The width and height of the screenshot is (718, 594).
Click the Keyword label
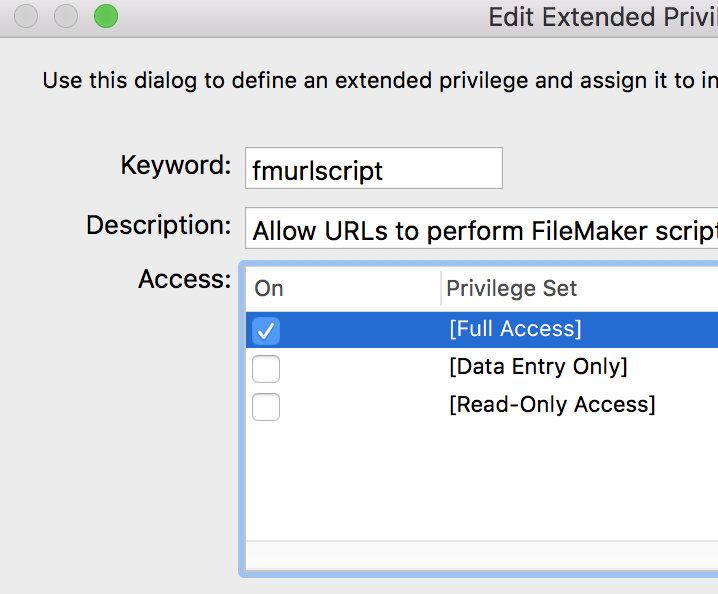[x=176, y=165]
